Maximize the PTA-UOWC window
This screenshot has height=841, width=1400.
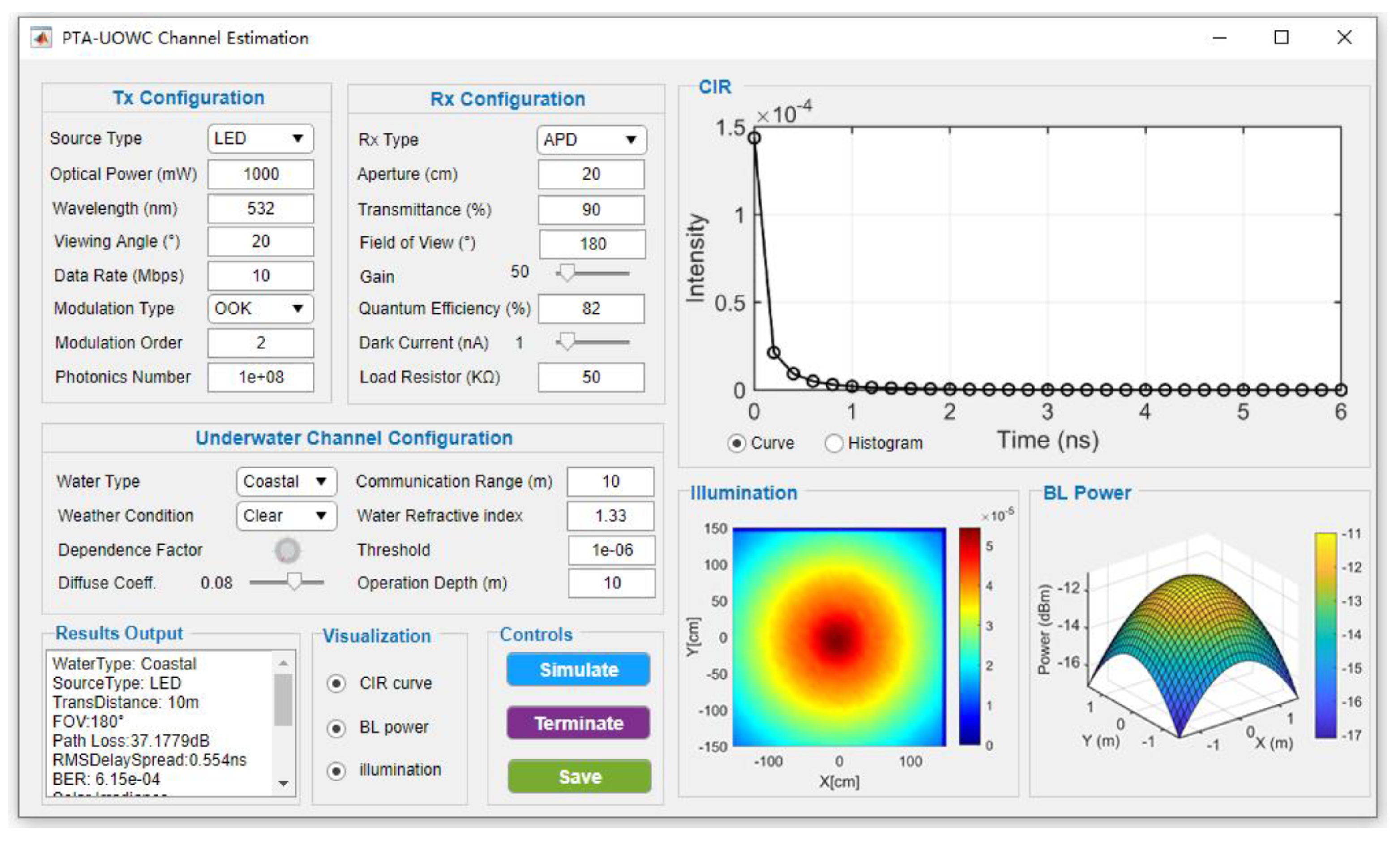[x=1281, y=38]
